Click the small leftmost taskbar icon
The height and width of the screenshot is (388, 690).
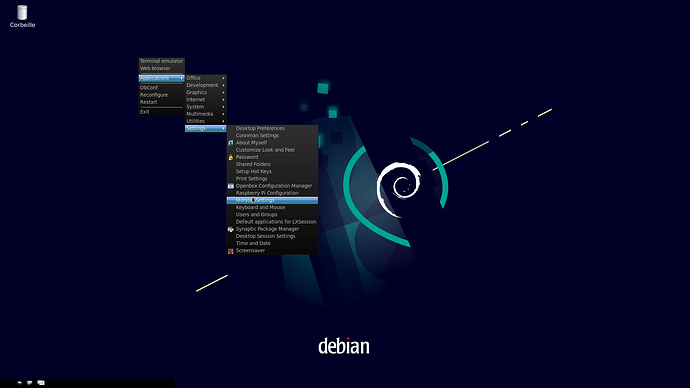point(19,383)
